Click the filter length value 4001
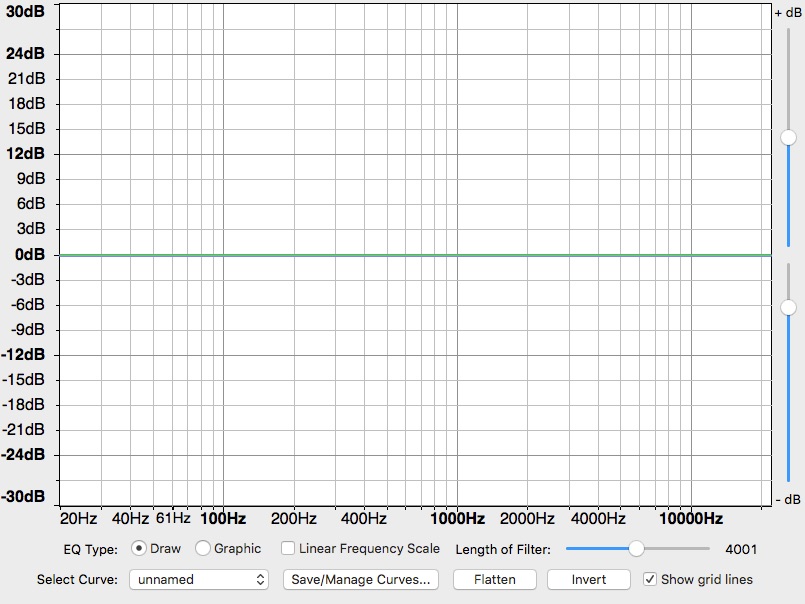This screenshot has height=604, width=805. tap(741, 549)
